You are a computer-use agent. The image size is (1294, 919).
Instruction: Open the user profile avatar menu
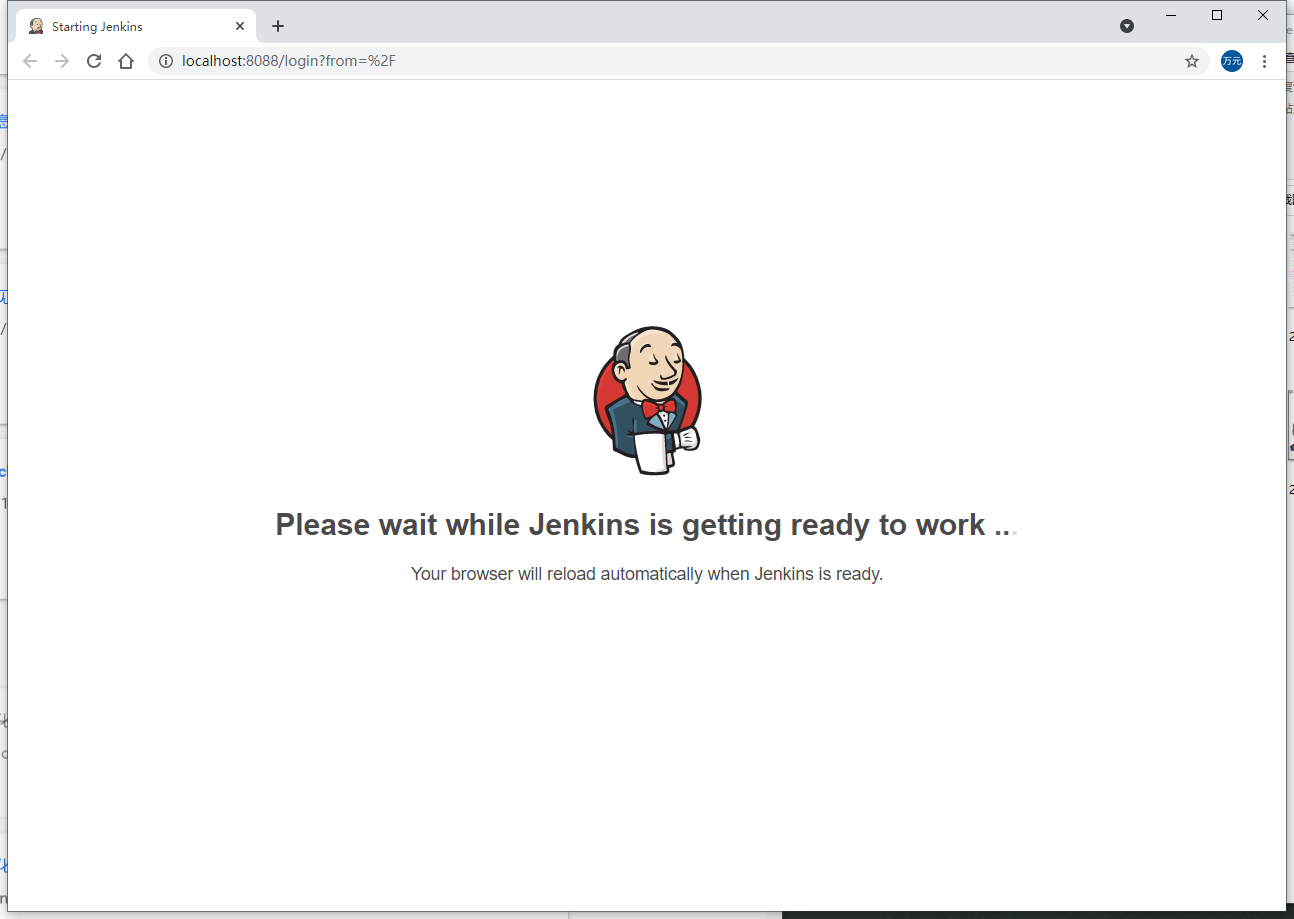pyautogui.click(x=1232, y=61)
